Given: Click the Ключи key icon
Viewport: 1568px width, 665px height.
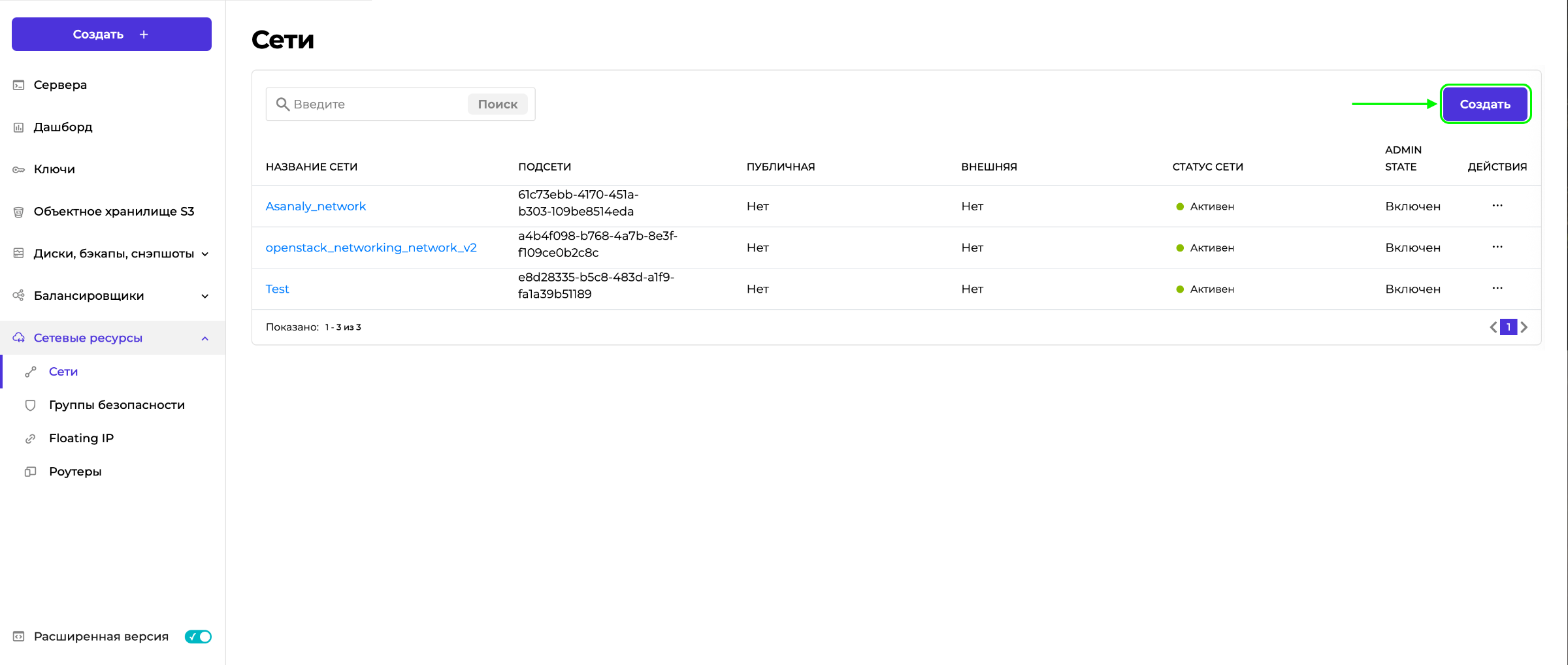Looking at the screenshot, I should pos(19,169).
